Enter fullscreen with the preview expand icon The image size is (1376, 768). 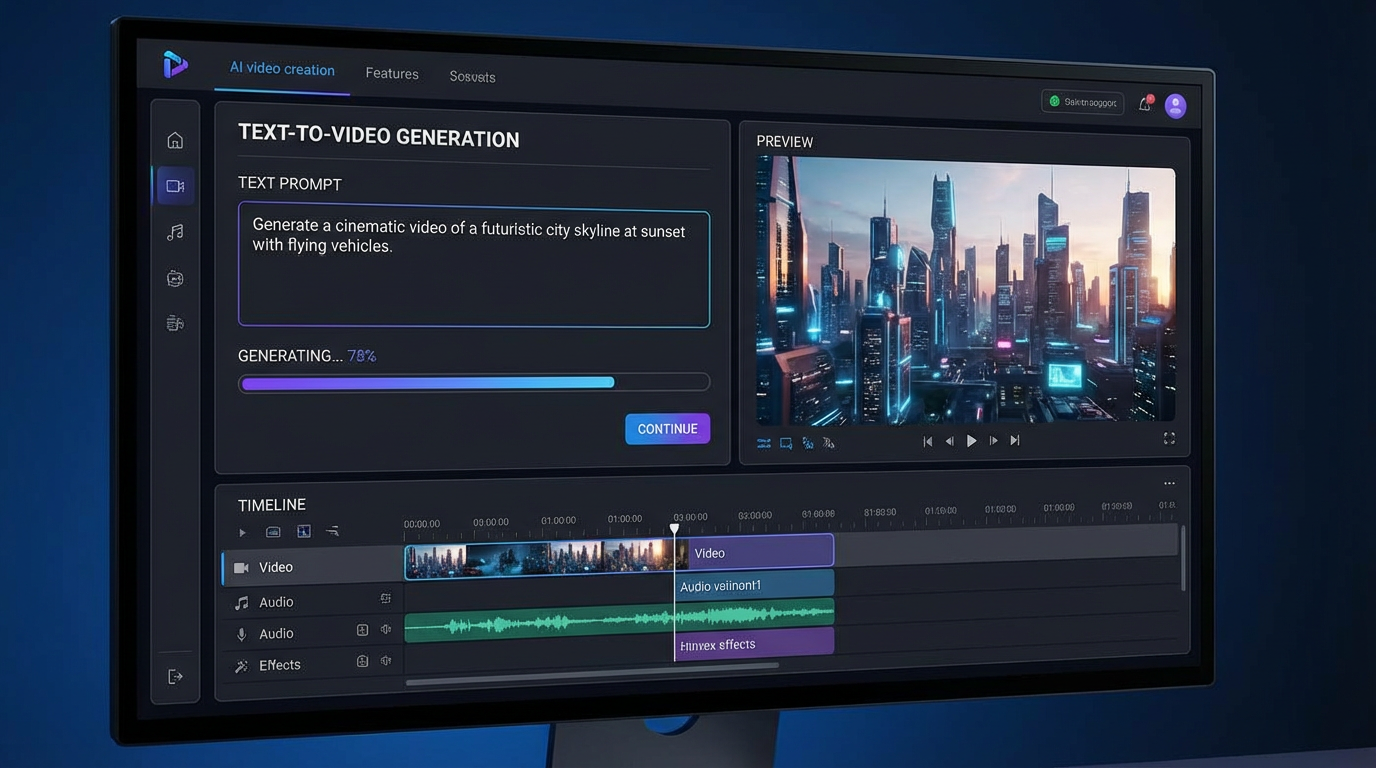(x=1169, y=438)
